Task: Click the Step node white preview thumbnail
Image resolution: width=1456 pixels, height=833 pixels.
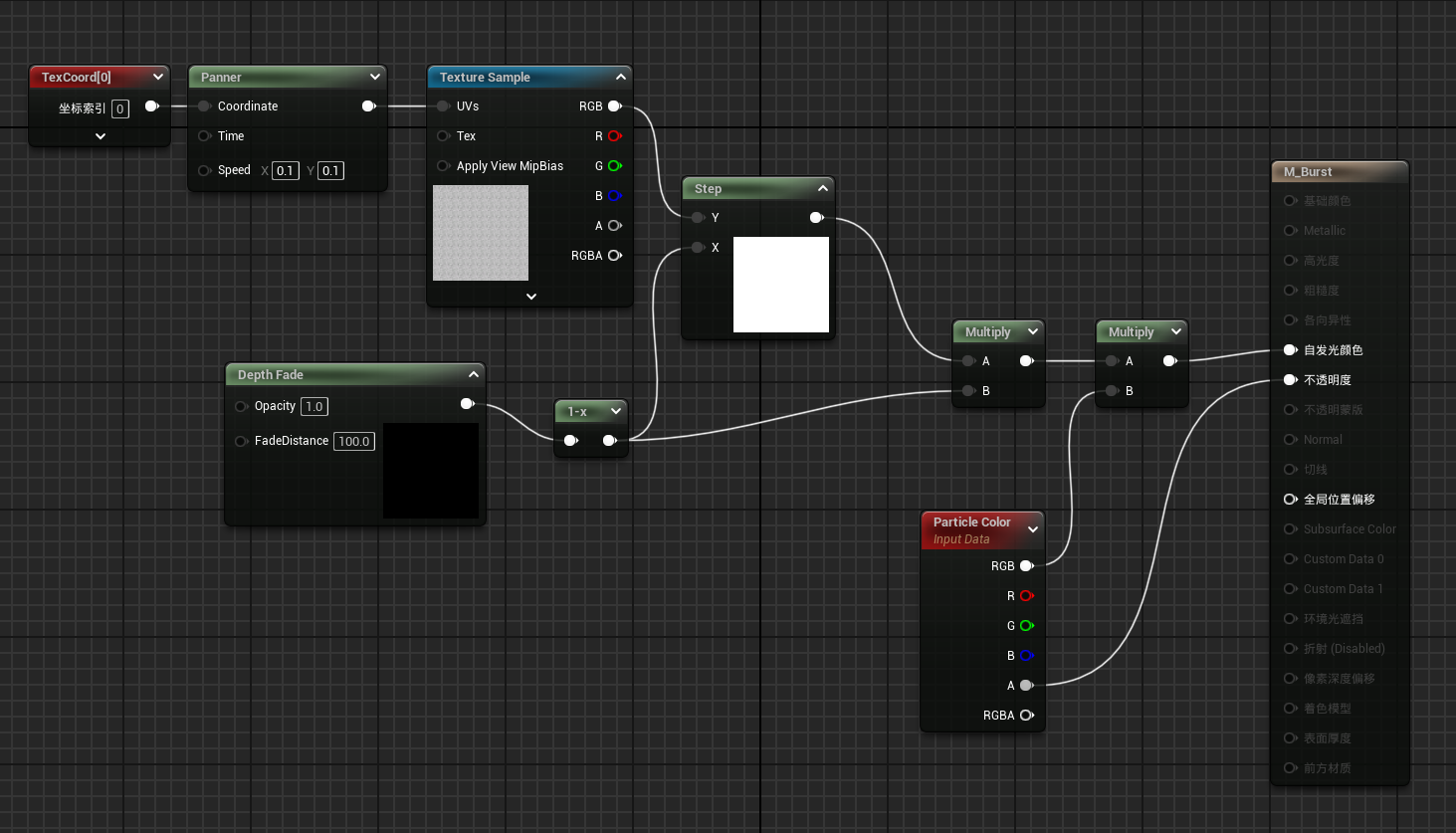Action: (x=781, y=285)
